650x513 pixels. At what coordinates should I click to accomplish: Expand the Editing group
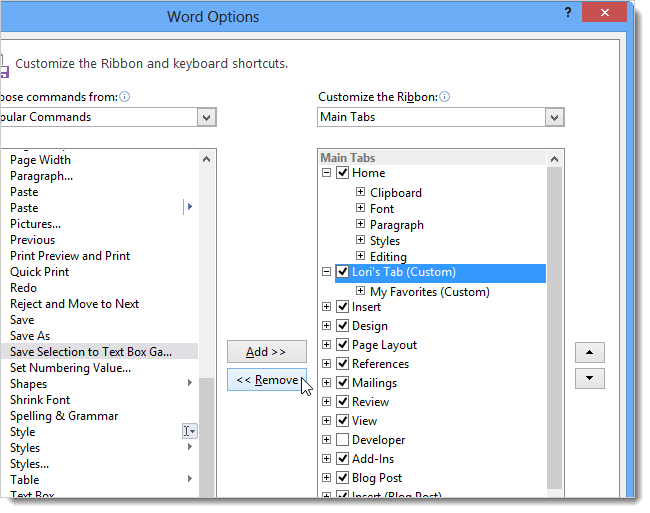click(x=361, y=255)
